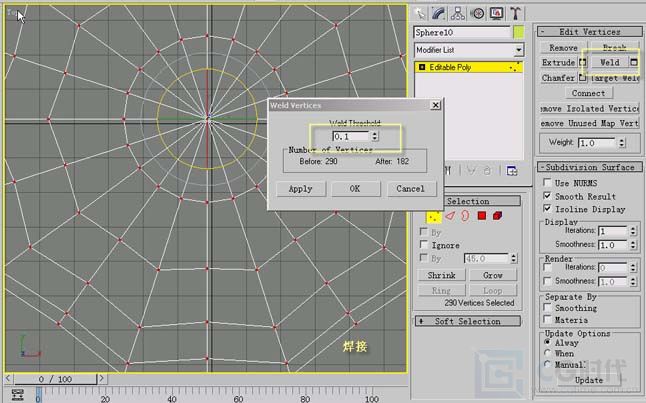Open Weld settings box icon
The width and height of the screenshot is (646, 403).
(634, 63)
